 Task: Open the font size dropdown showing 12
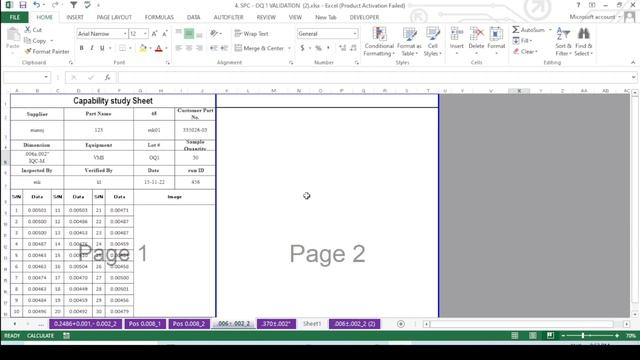tap(145, 33)
